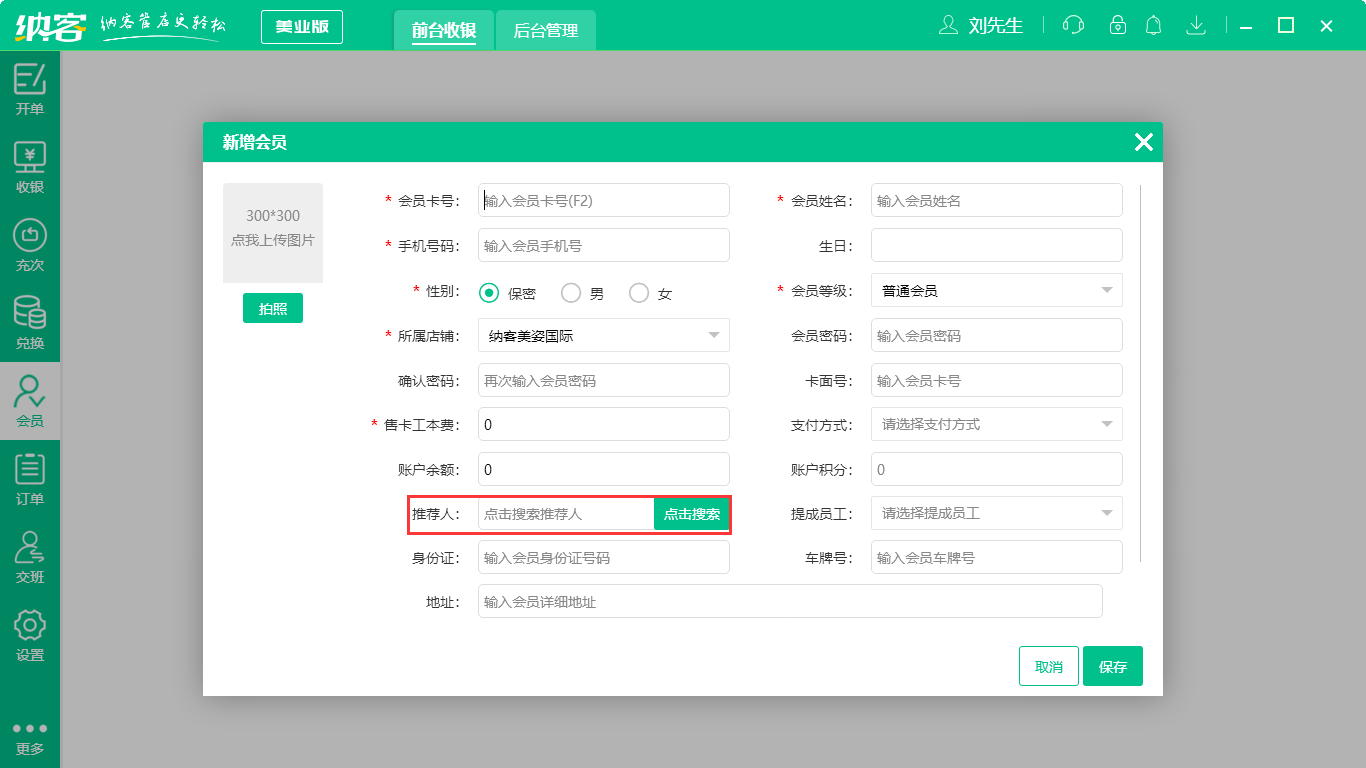Open the 开单 sidebar icon
This screenshot has width=1366, height=768.
click(x=30, y=89)
